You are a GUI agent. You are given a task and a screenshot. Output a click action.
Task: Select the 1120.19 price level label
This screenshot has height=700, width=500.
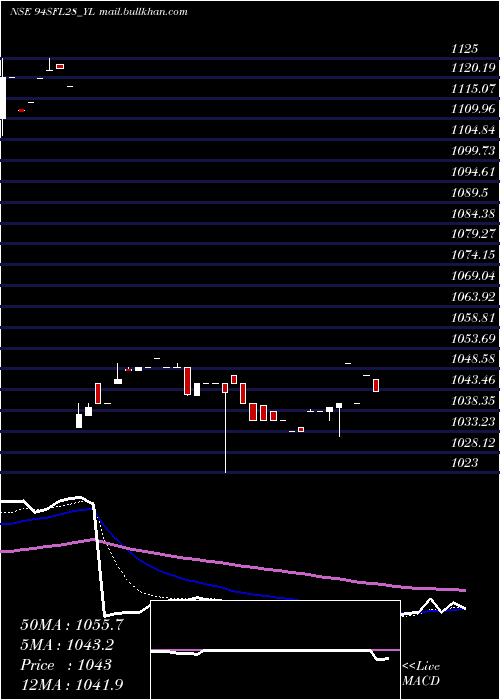(x=473, y=68)
